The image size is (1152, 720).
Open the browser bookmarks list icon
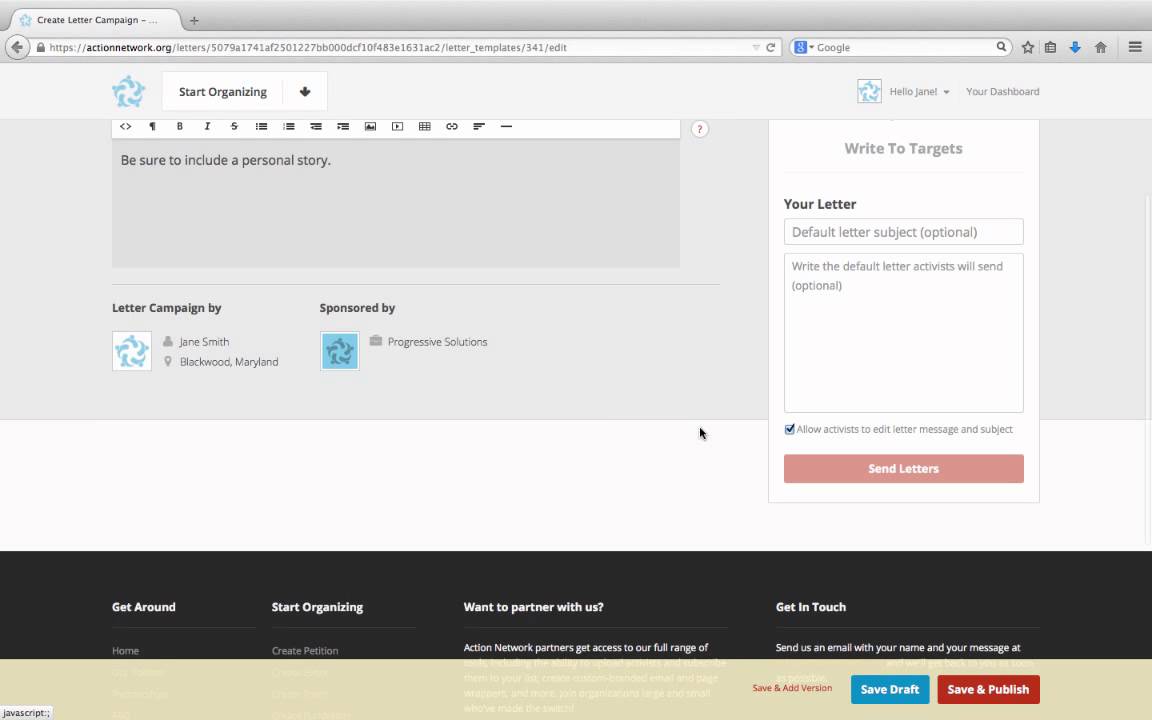(1051, 47)
